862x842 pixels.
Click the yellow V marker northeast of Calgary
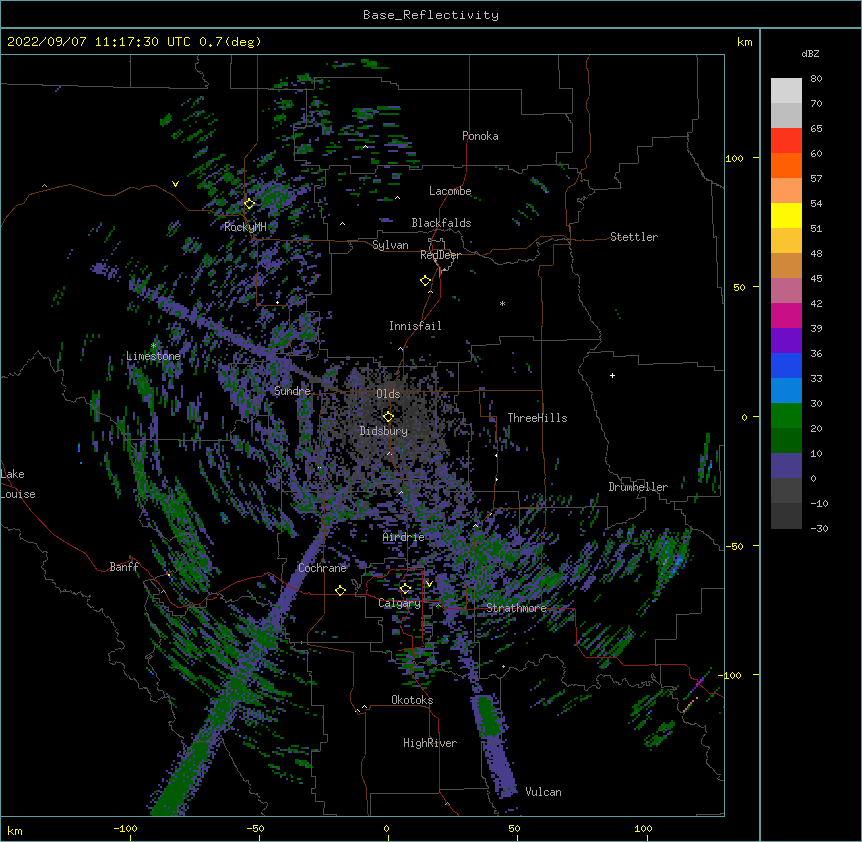[x=429, y=584]
